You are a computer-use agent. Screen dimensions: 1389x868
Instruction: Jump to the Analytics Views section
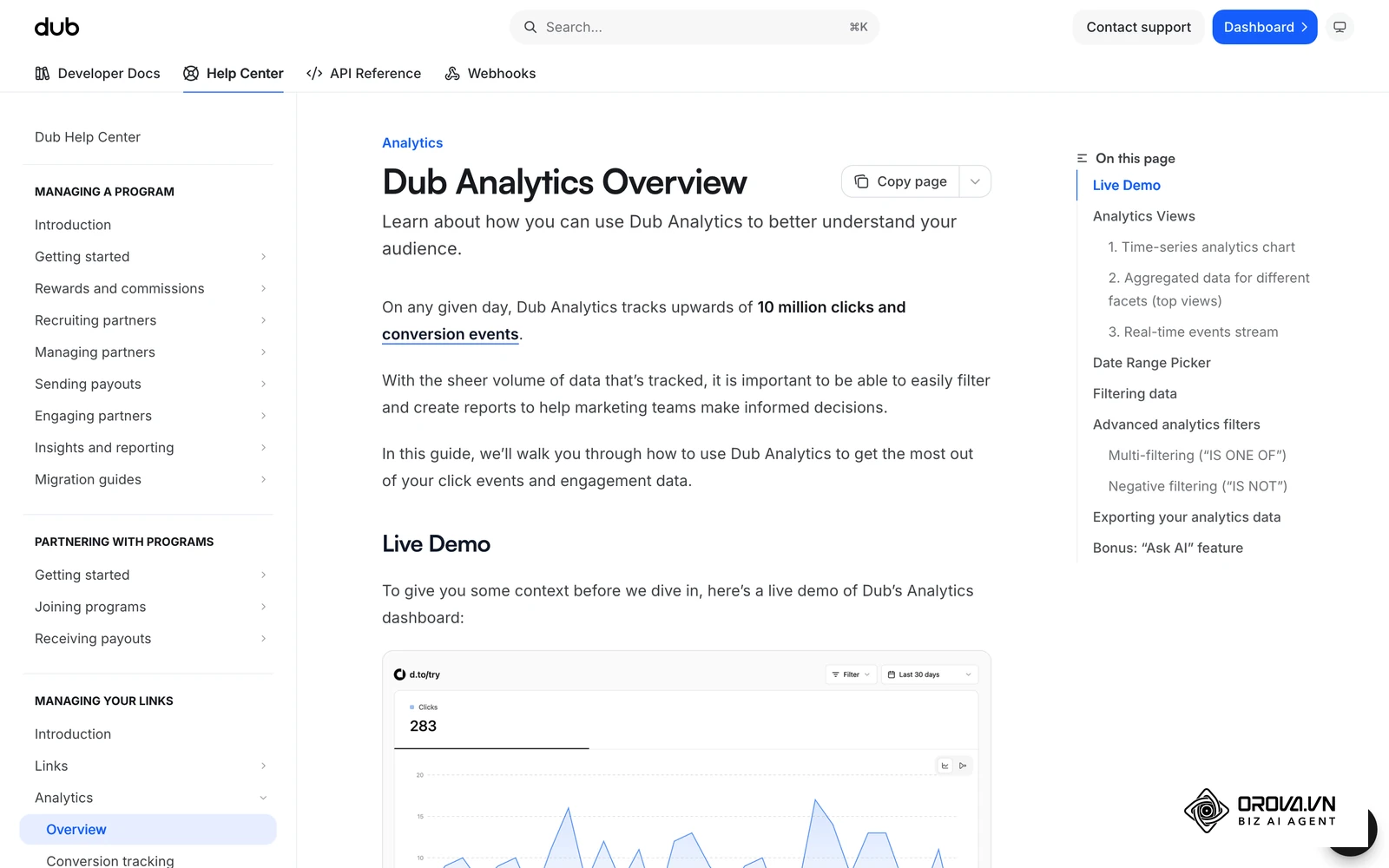(1143, 216)
